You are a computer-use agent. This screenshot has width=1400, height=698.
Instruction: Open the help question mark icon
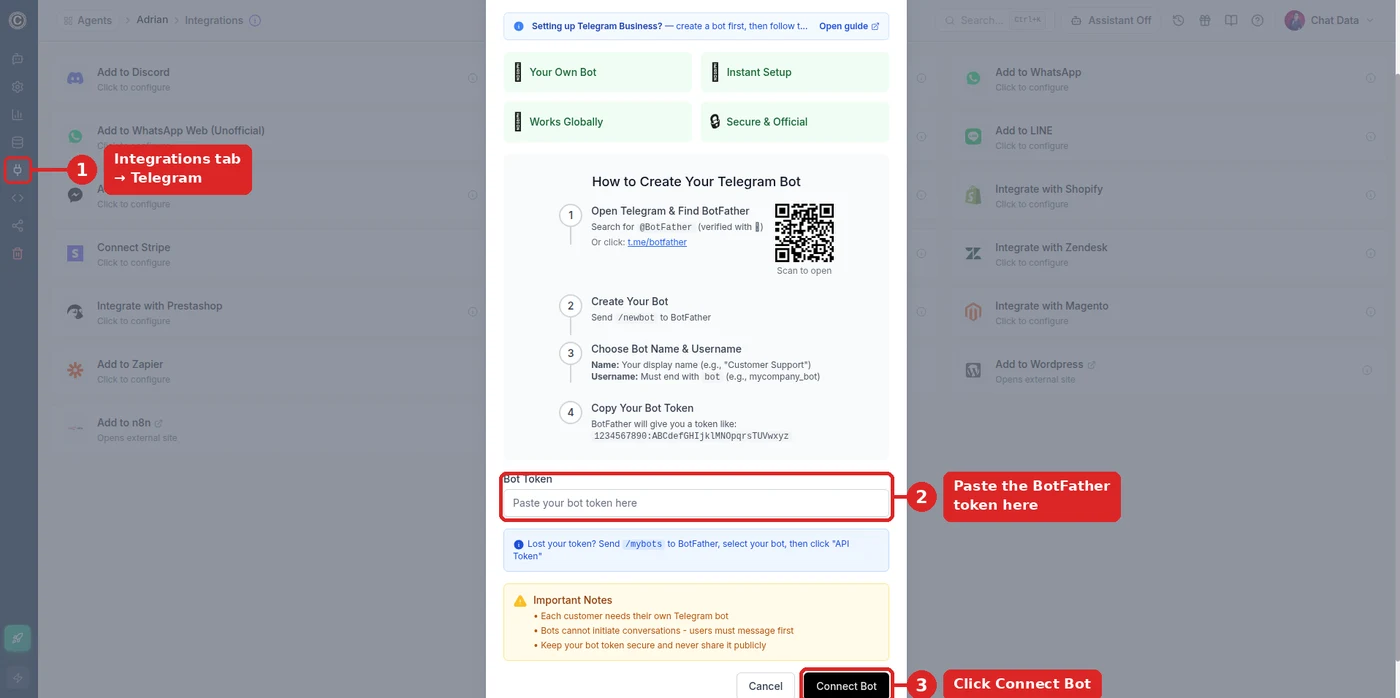pyautogui.click(x=1257, y=20)
